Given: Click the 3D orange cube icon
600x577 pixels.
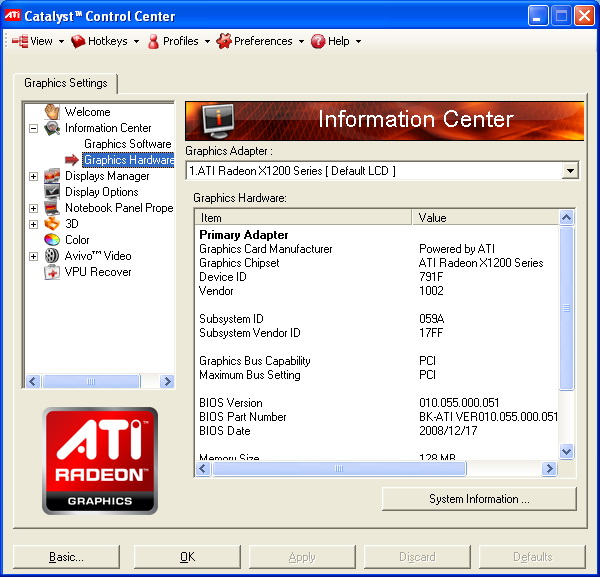Looking at the screenshot, I should pos(52,223).
